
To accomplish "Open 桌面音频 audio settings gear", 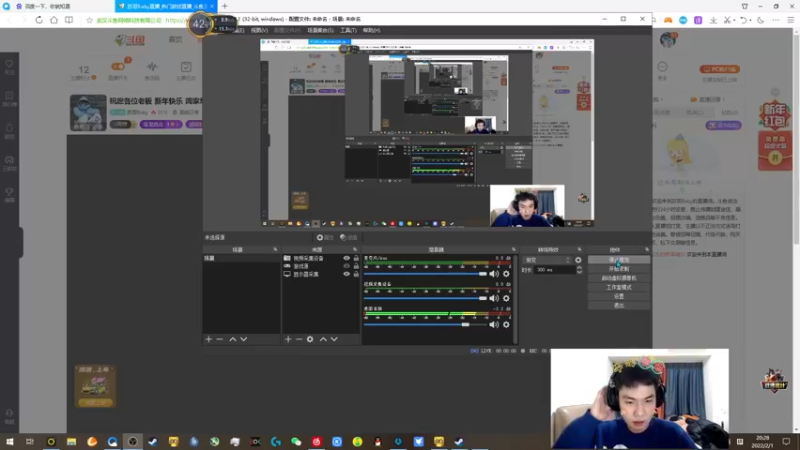I will 506,324.
